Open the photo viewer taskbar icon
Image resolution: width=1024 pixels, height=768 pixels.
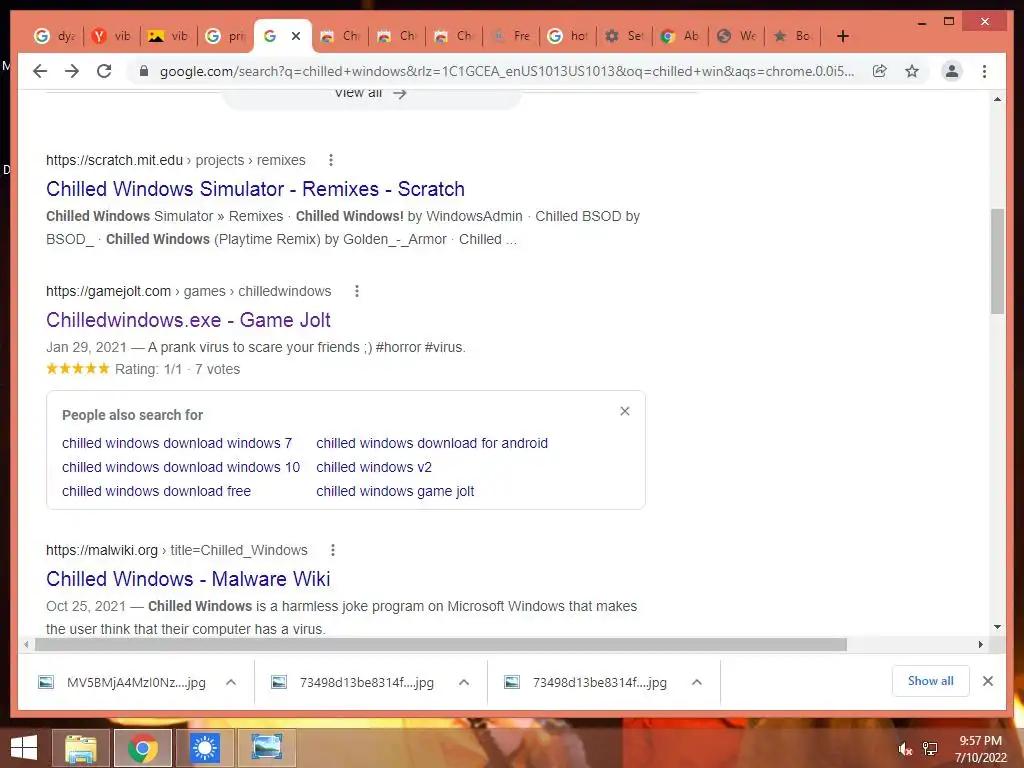tap(267, 748)
